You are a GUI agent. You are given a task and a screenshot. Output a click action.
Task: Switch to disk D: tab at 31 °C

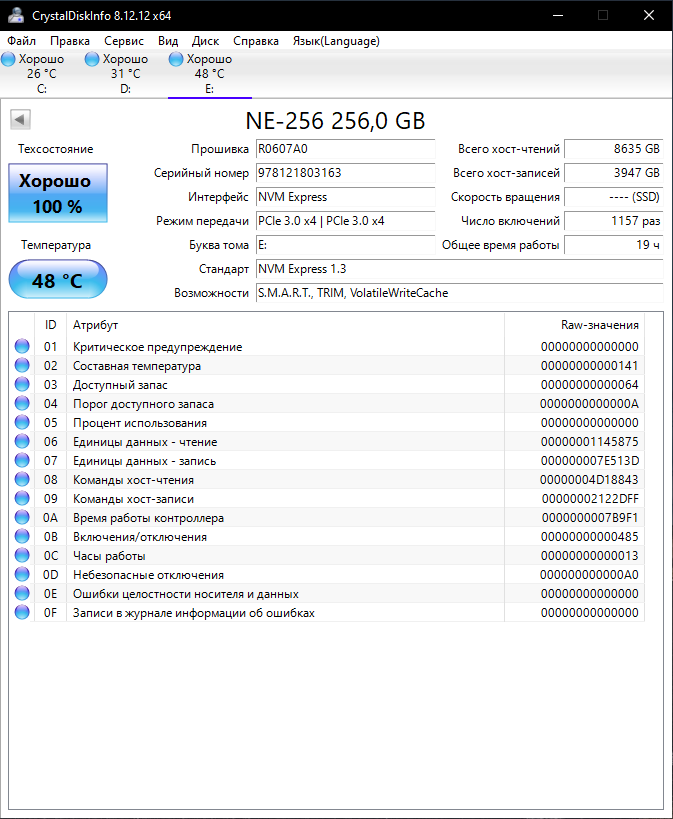(125, 74)
